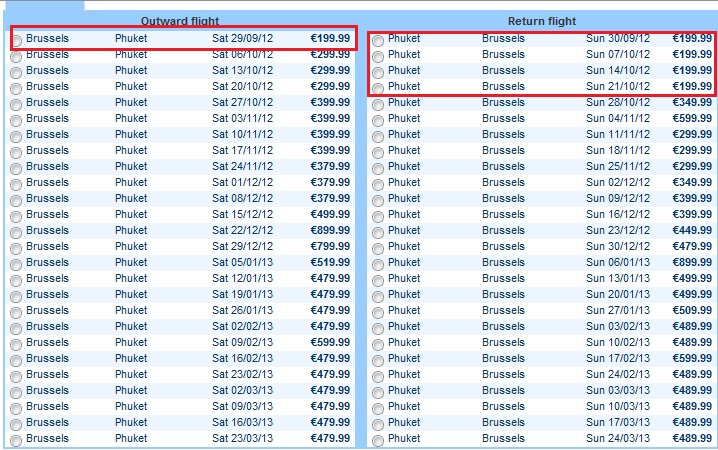Choose outward flight Sat 26/01/13 radio button
This screenshot has height=450, width=718.
[16, 313]
